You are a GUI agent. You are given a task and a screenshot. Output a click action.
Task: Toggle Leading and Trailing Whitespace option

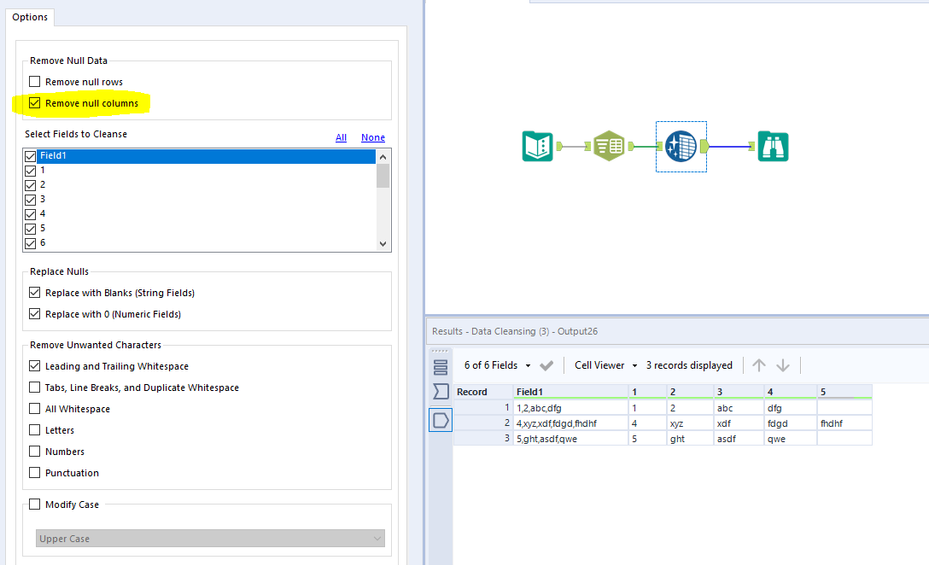[35, 366]
